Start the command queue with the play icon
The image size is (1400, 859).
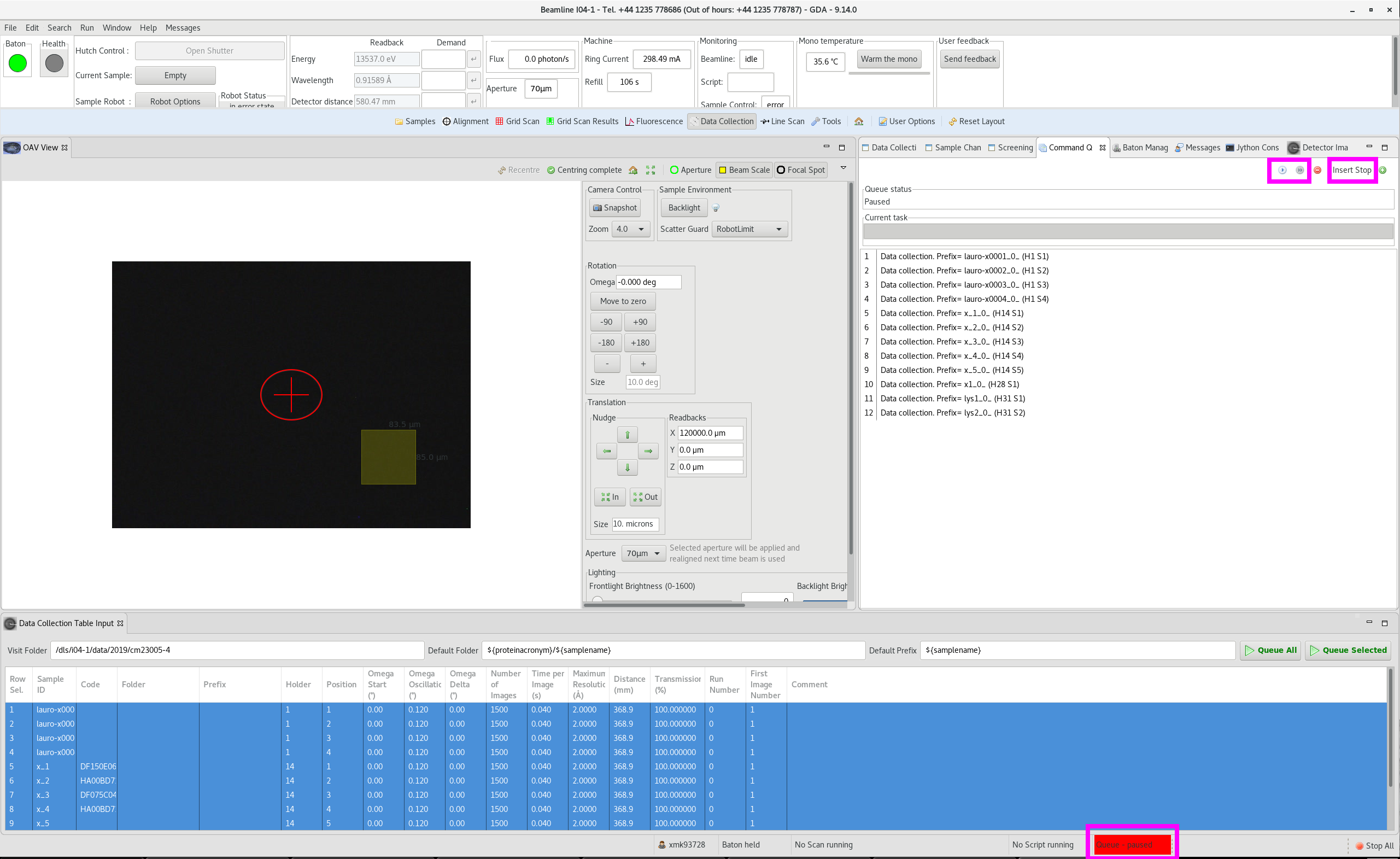tap(1282, 170)
